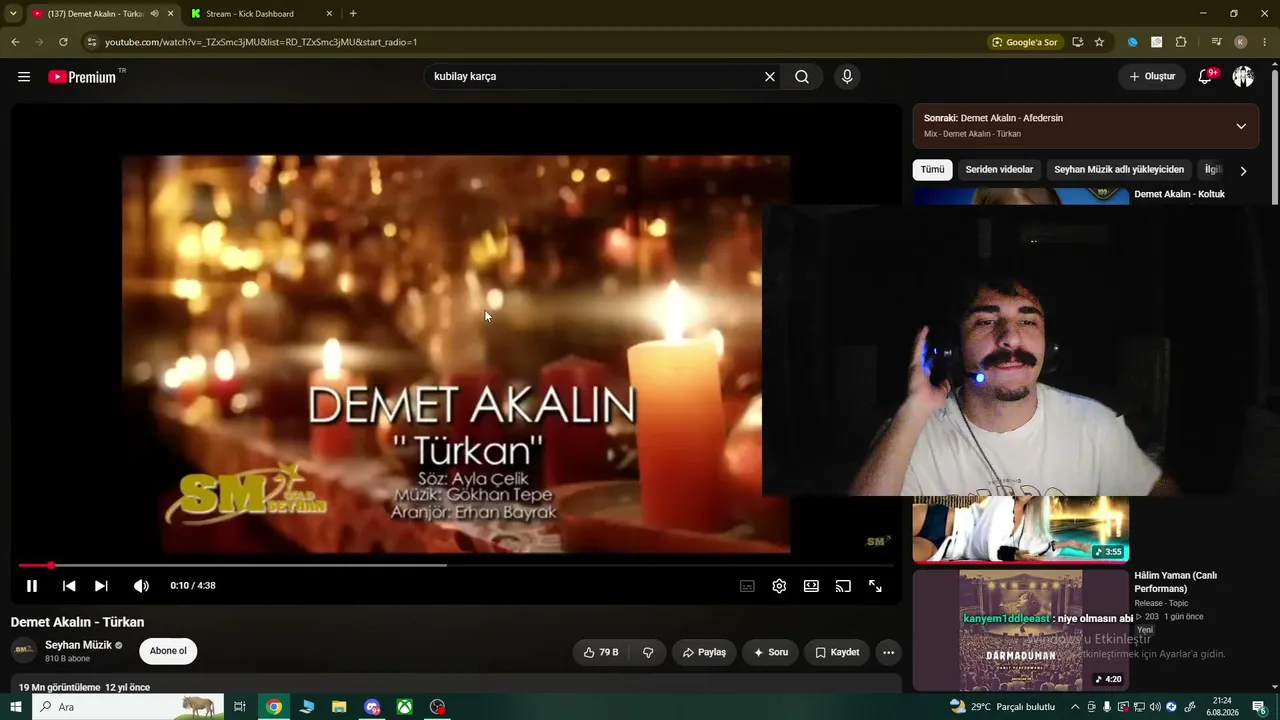Close the Stream - Kick Dashboard tab
The image size is (1280, 720).
[329, 14]
